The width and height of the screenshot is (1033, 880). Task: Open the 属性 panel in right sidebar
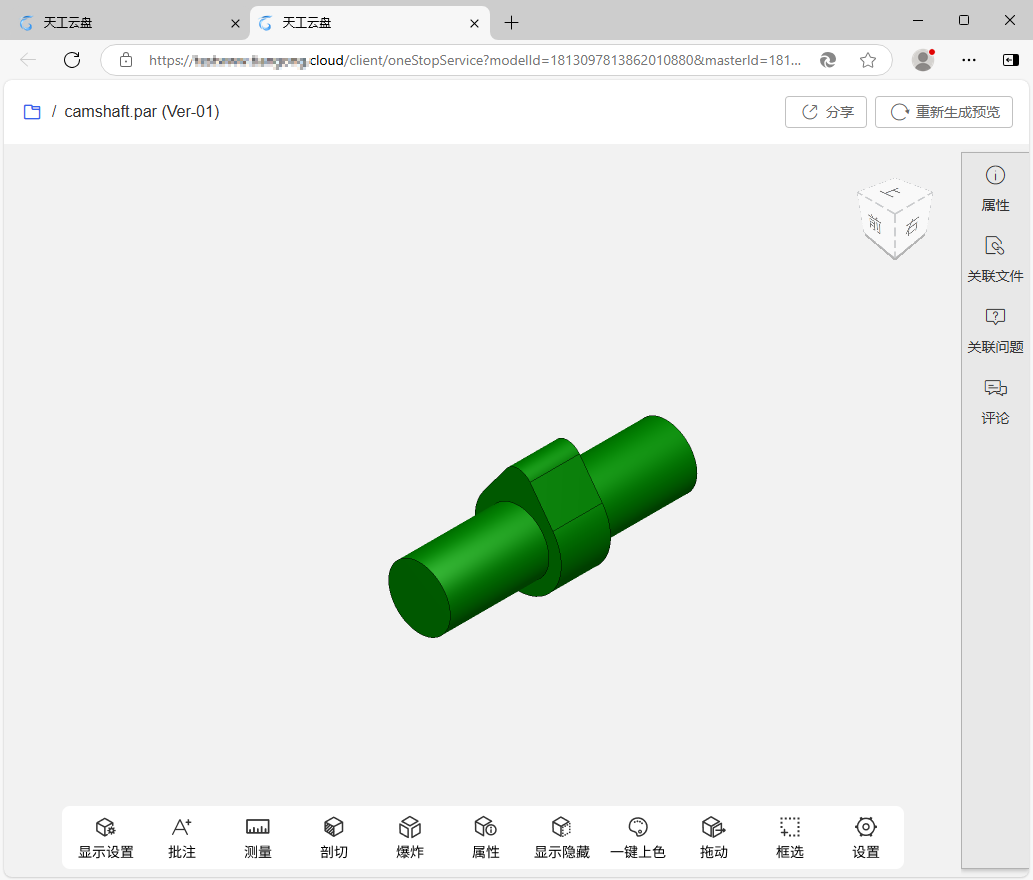pos(995,189)
